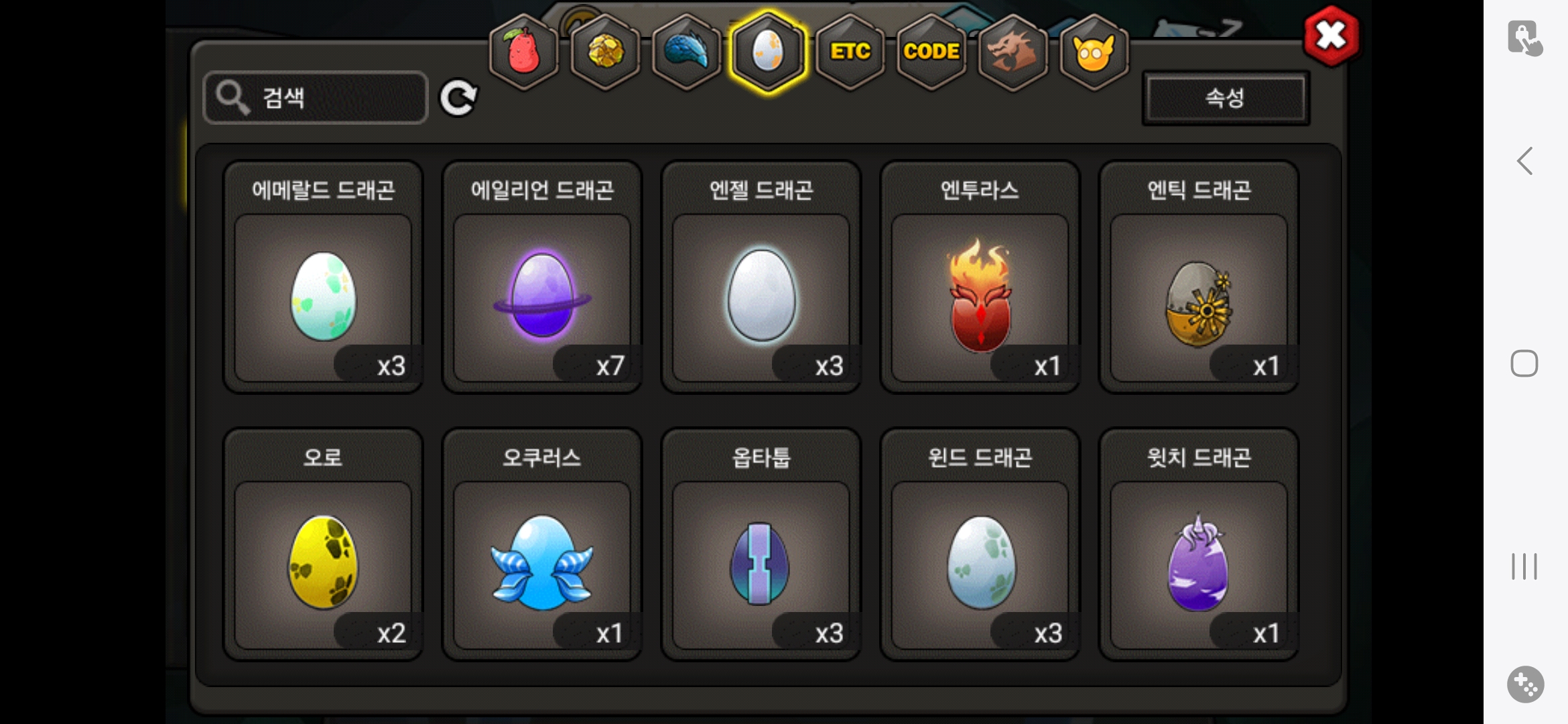Open the blue dragon scale tab
This screenshot has width=1568, height=724.
coord(687,51)
